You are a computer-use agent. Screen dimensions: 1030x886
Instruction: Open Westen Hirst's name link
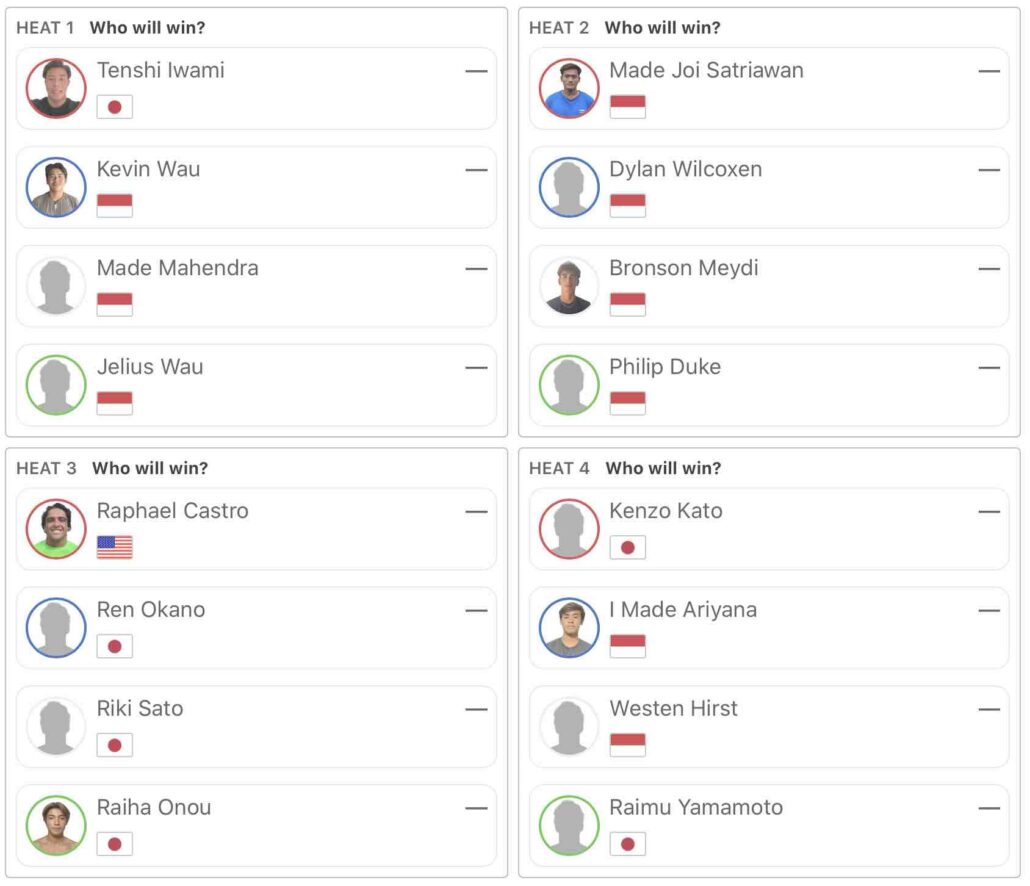(673, 709)
